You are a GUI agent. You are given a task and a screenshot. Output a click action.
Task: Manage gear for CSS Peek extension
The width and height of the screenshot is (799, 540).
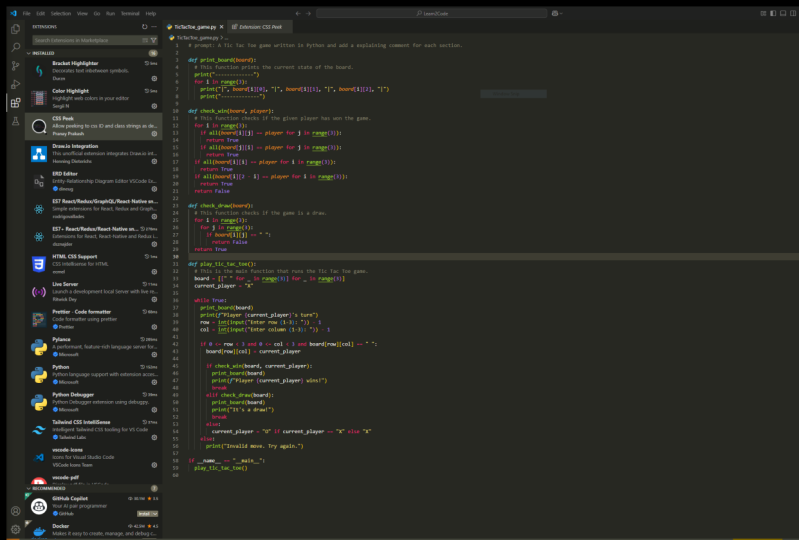(x=154, y=133)
